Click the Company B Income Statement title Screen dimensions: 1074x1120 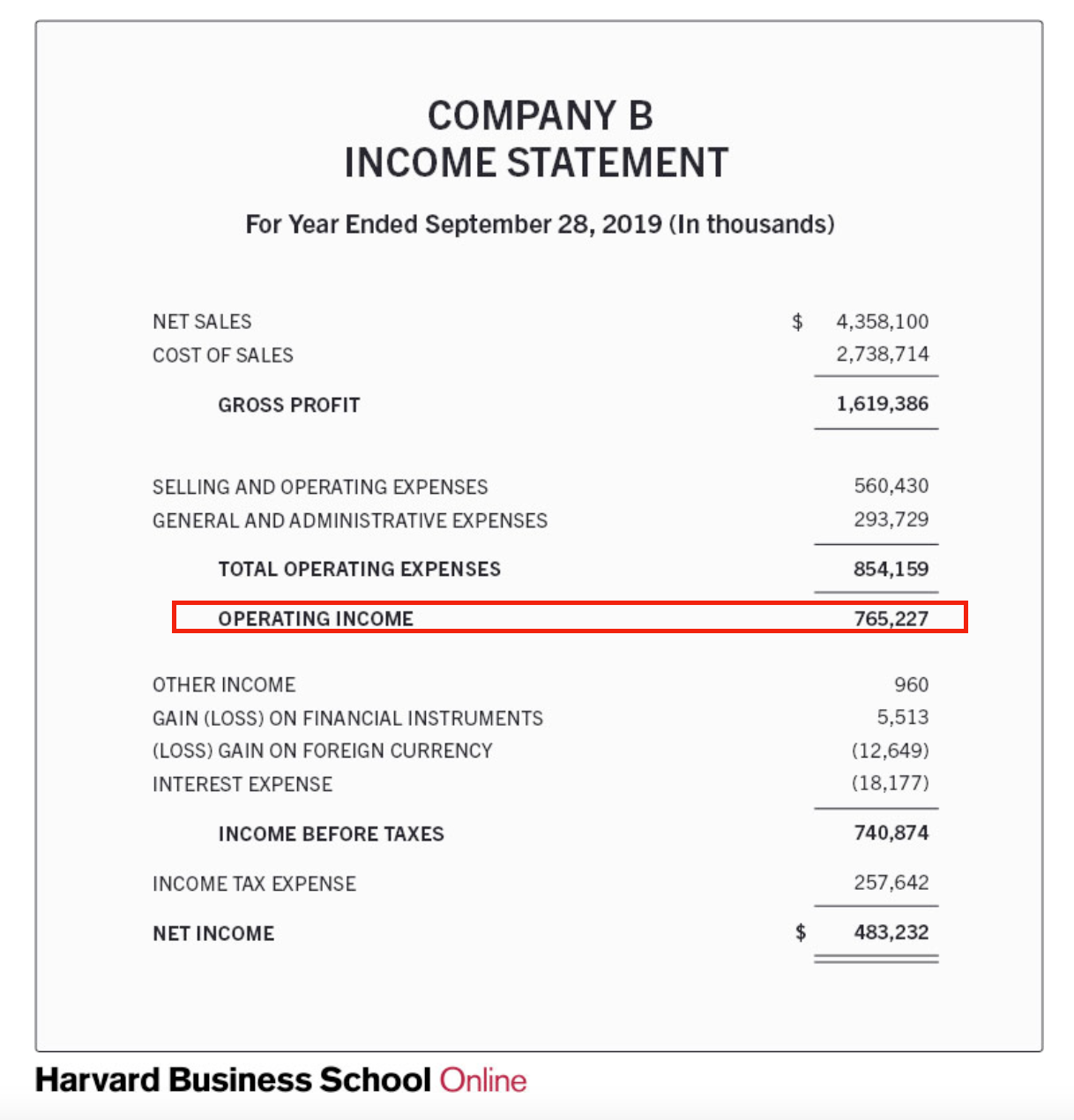click(x=537, y=139)
